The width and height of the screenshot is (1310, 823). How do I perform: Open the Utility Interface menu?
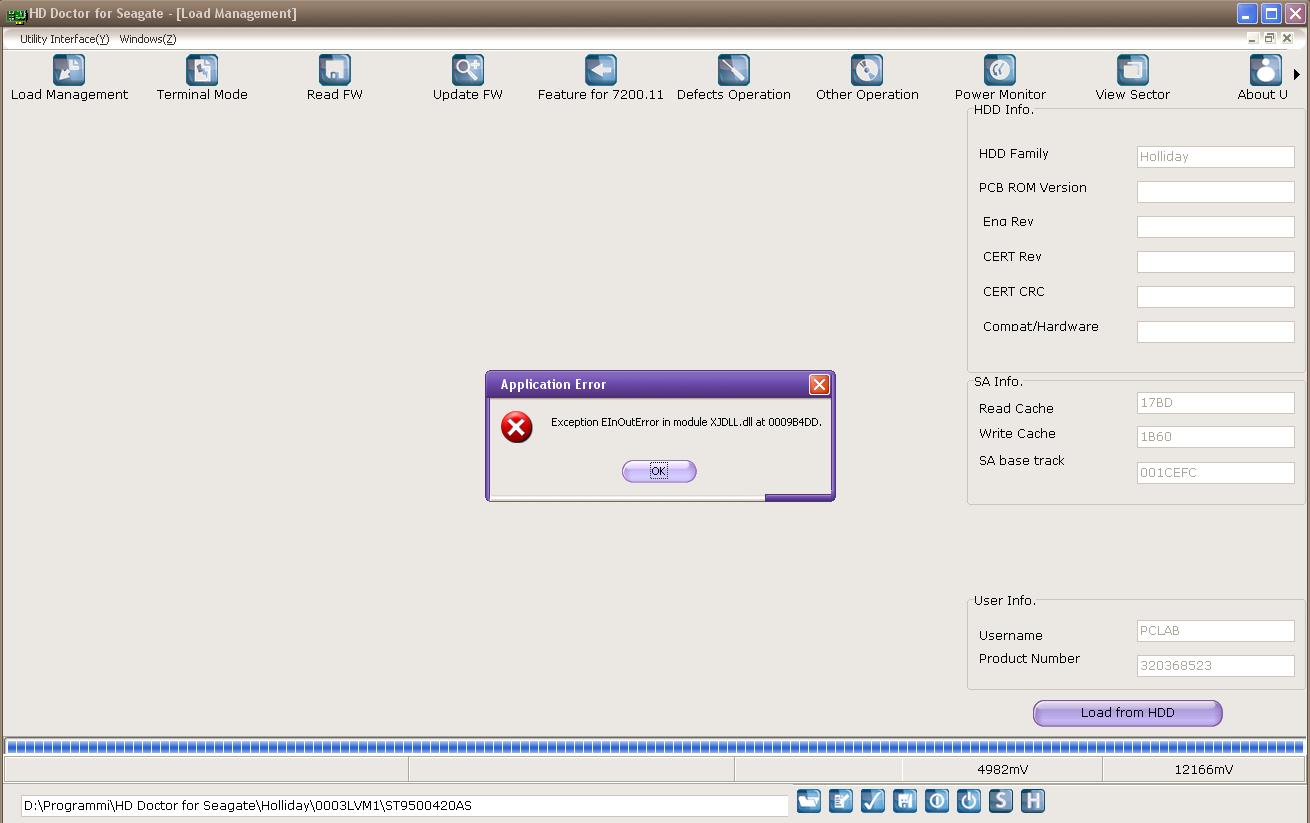pos(64,39)
